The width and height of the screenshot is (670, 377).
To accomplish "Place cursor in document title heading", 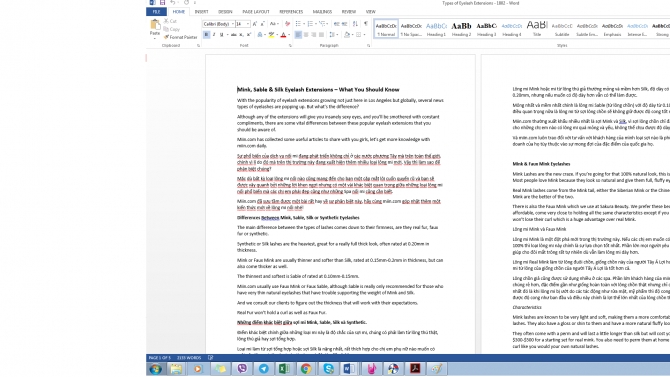I will coord(318,90).
